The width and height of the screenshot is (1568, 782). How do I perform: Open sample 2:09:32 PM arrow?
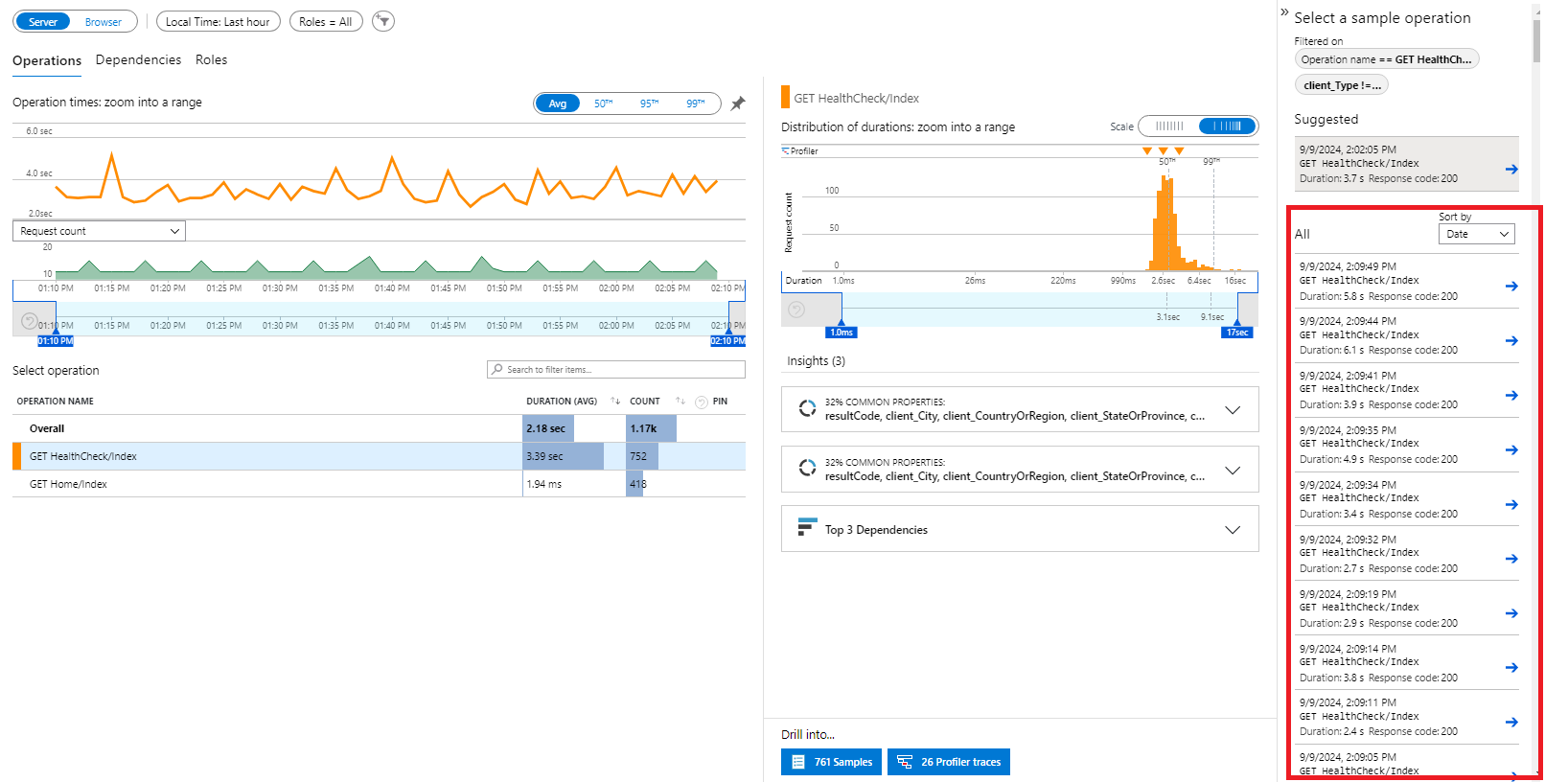pyautogui.click(x=1511, y=559)
